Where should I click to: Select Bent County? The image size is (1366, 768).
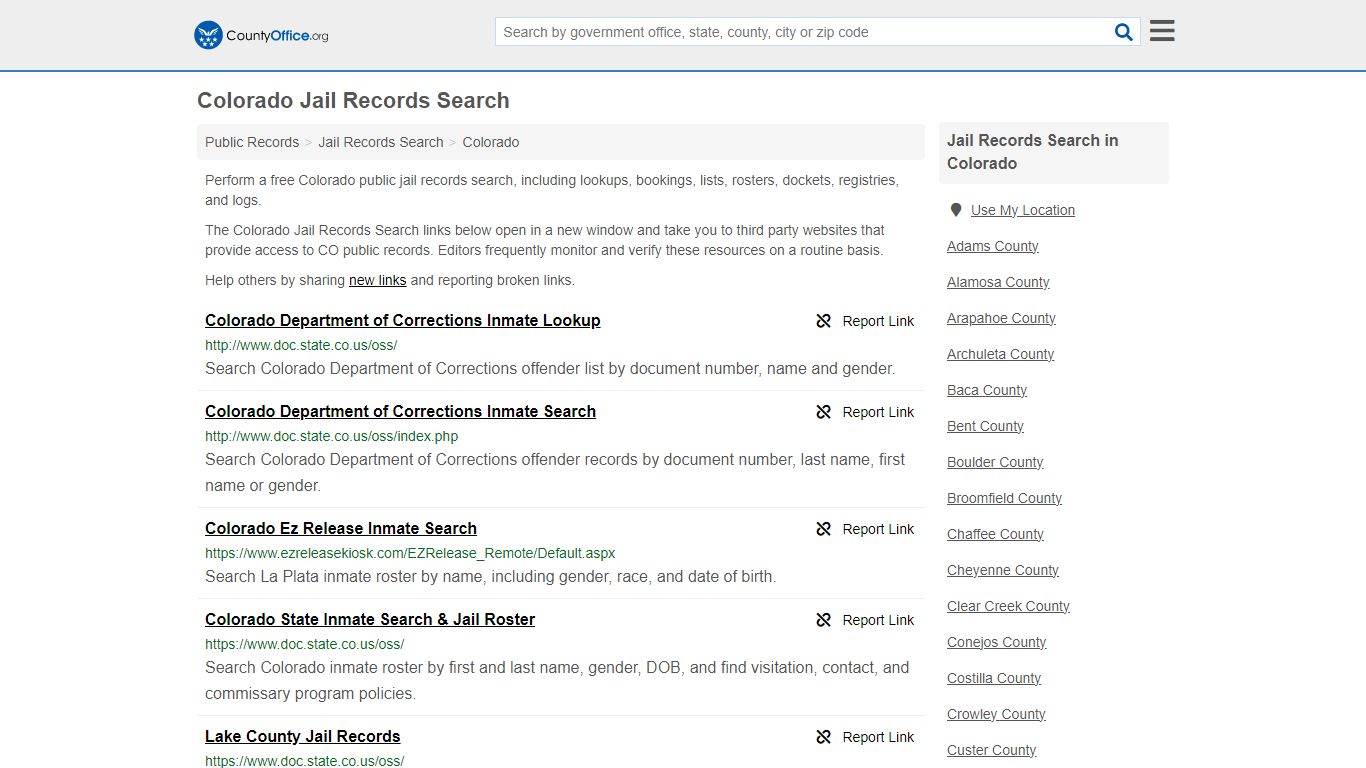[x=985, y=426]
